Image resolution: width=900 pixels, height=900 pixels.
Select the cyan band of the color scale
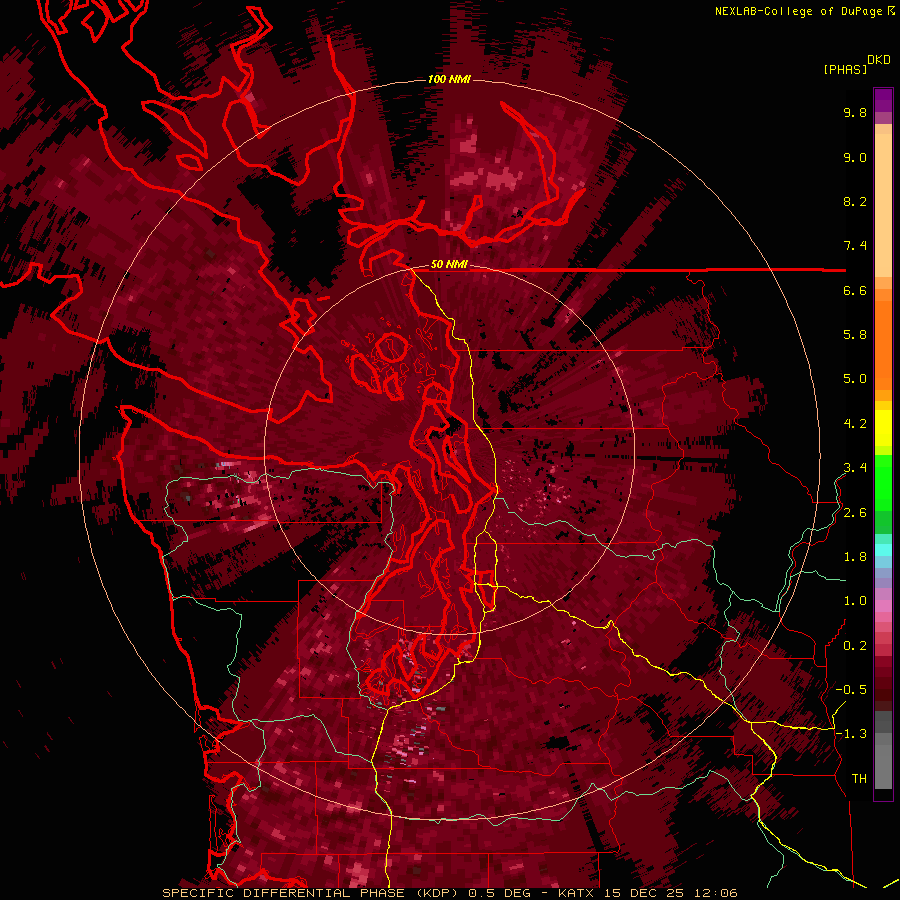click(883, 550)
